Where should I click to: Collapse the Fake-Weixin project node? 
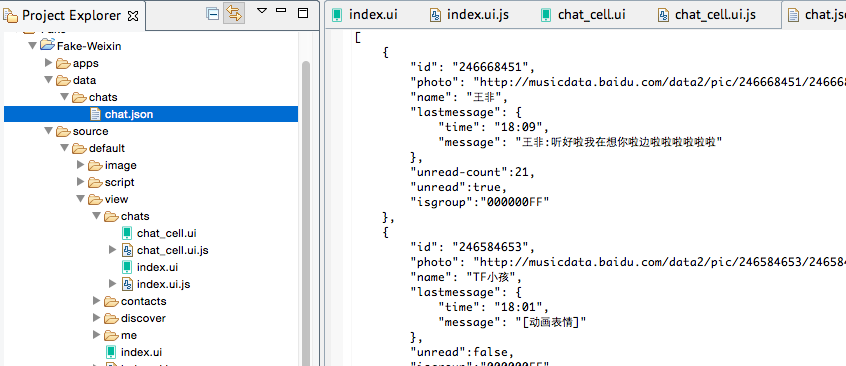pos(33,46)
